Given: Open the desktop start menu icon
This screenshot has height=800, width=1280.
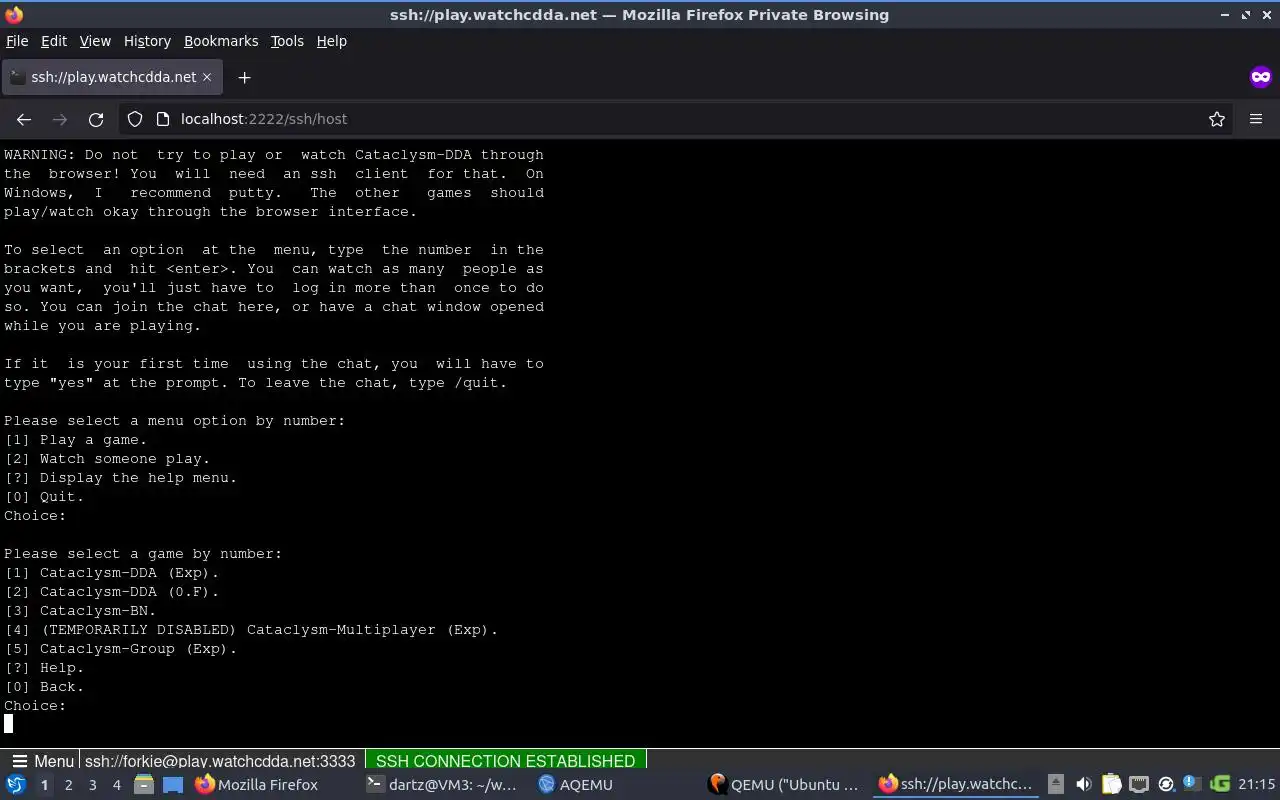Looking at the screenshot, I should (x=16, y=785).
